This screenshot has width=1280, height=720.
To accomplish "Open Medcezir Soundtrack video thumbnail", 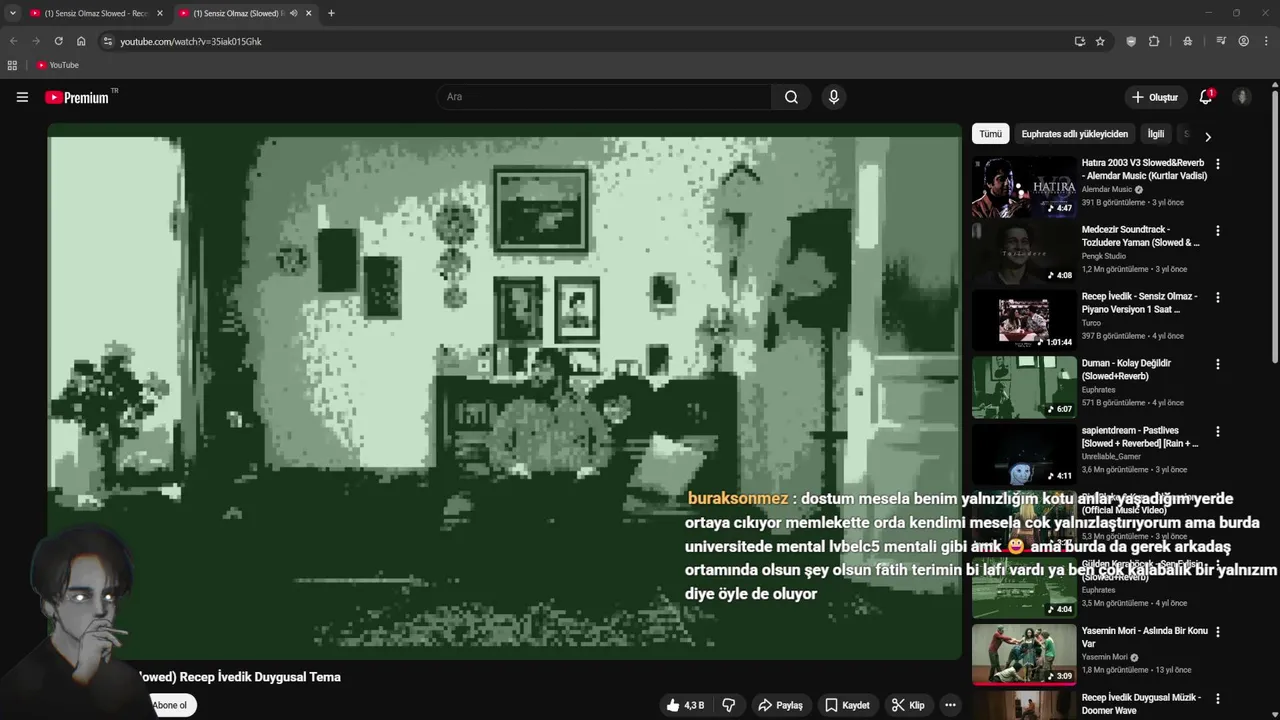I will pos(1024,253).
